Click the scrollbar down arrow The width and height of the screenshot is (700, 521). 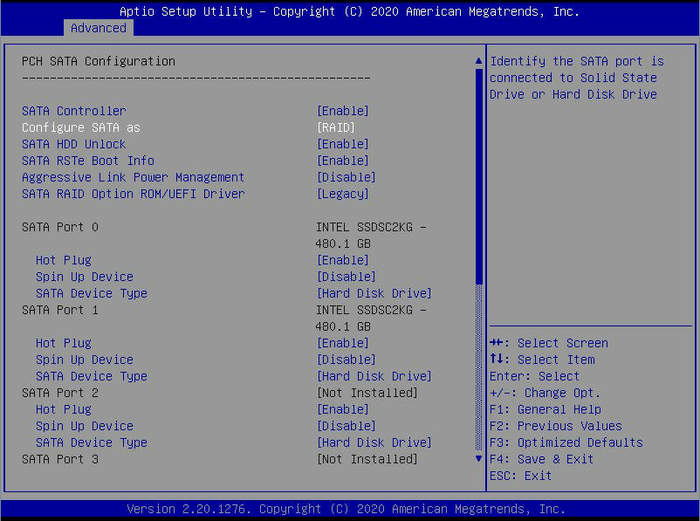coord(478,459)
